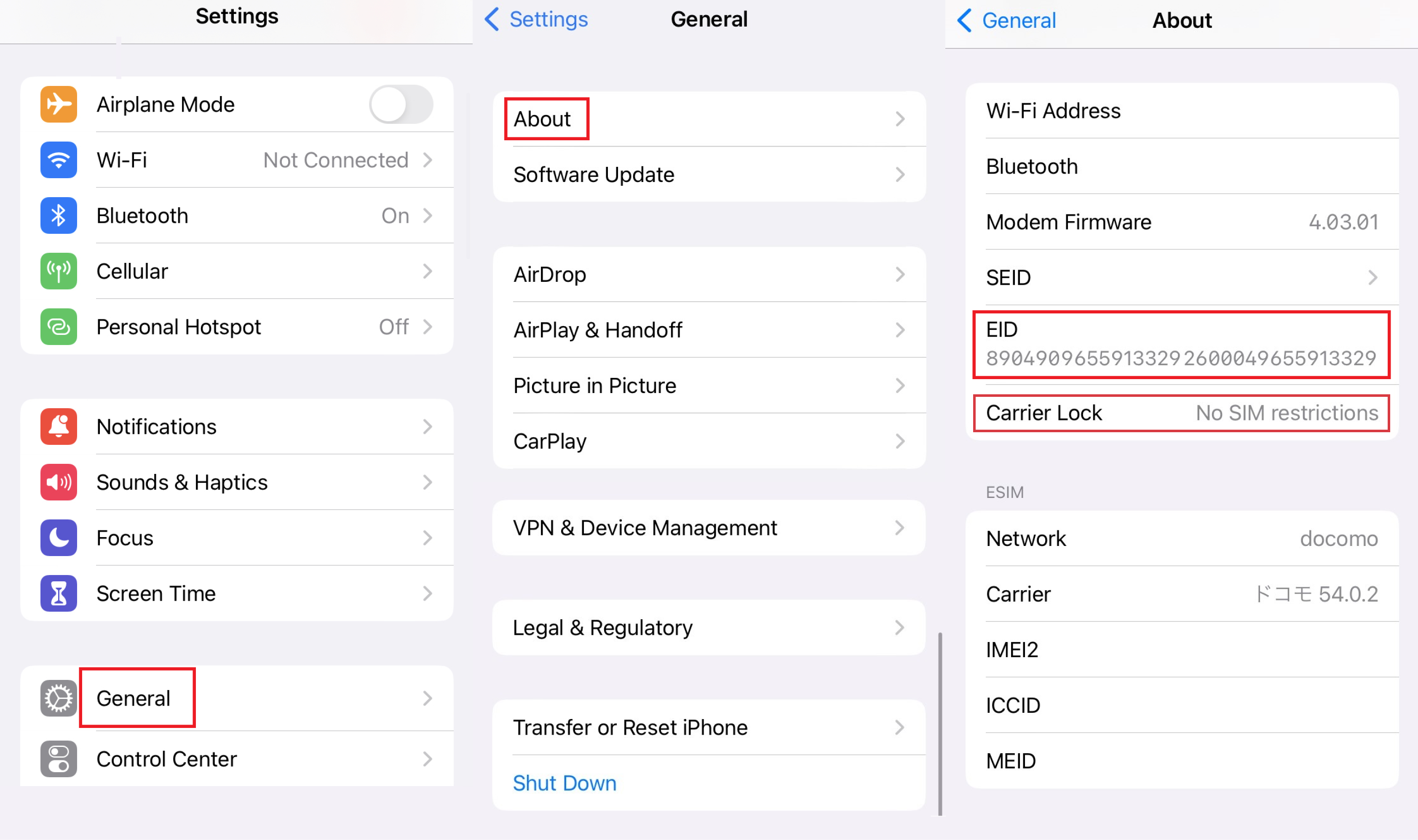Image resolution: width=1418 pixels, height=840 pixels.
Task: Tap the Screen Time hourglass icon
Action: (58, 593)
